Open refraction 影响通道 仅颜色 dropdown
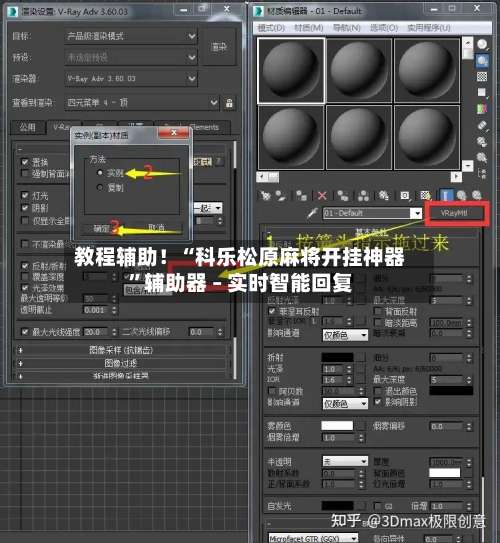The image size is (500, 543). 345,403
